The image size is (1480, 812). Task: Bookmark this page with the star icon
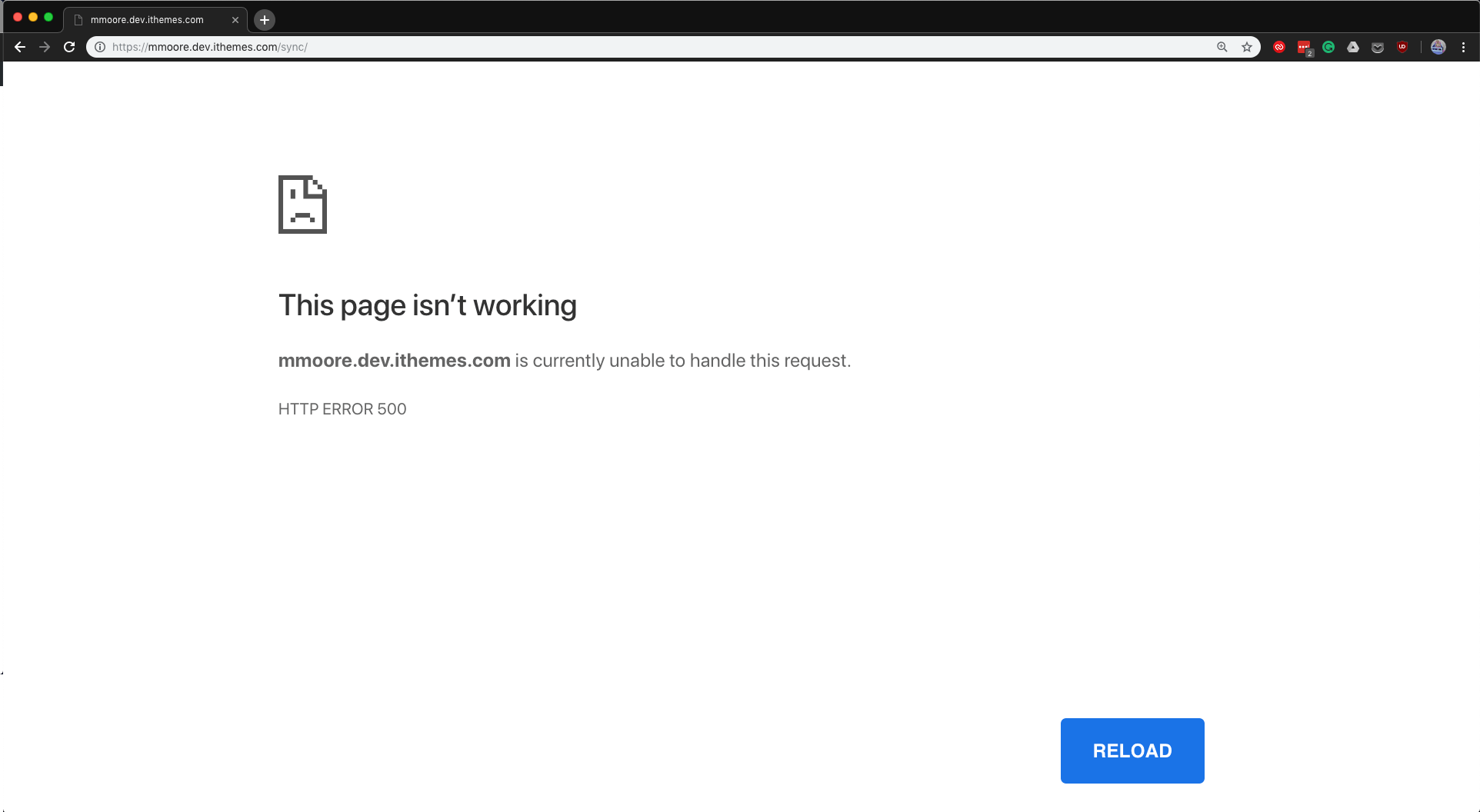(x=1247, y=47)
